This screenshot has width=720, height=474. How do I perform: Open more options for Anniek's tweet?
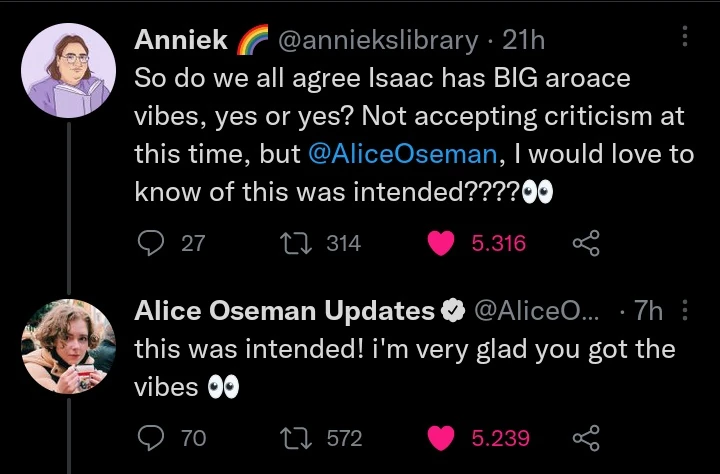tap(685, 38)
